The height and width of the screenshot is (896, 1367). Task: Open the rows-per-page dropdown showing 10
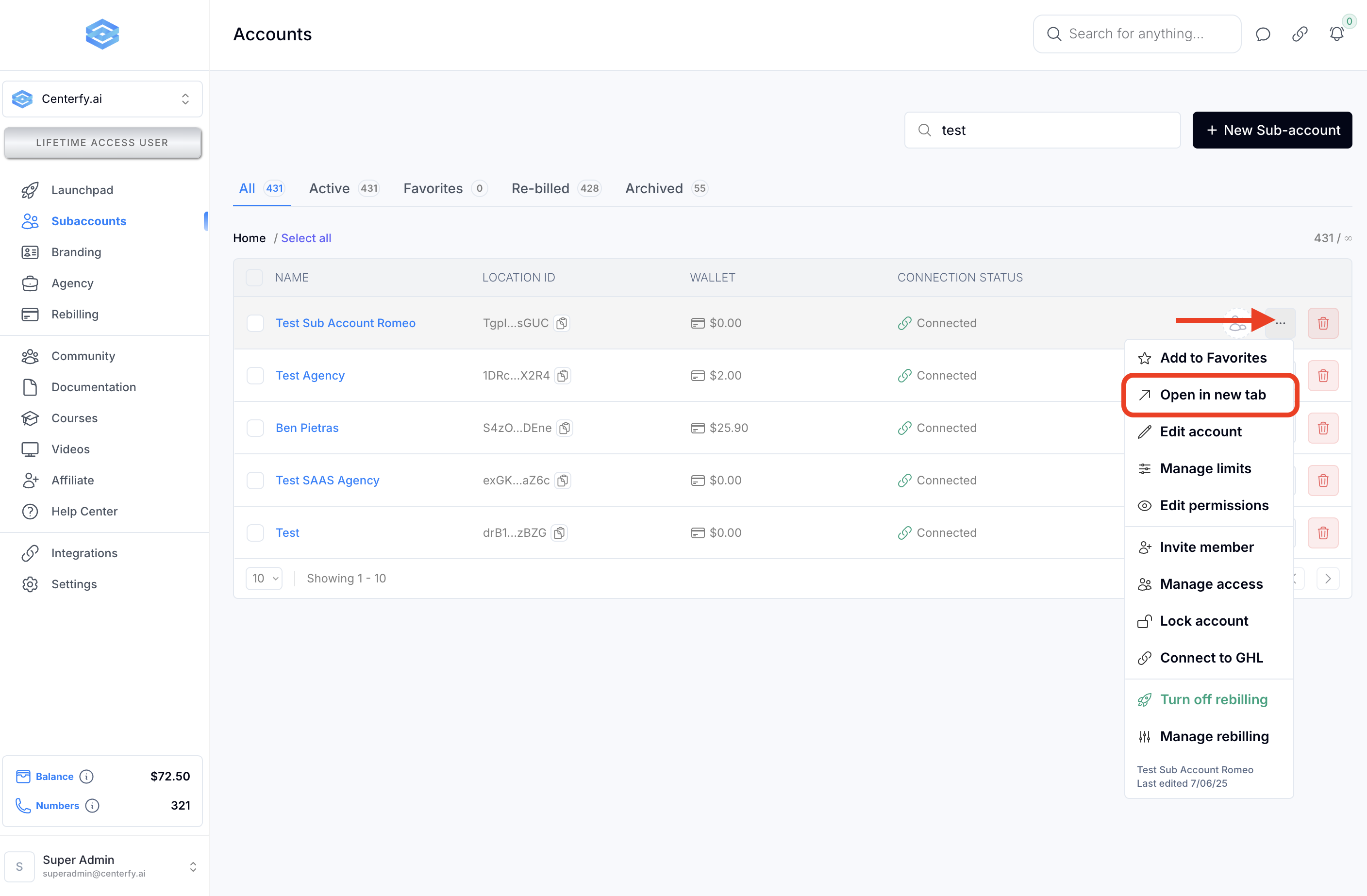(264, 579)
